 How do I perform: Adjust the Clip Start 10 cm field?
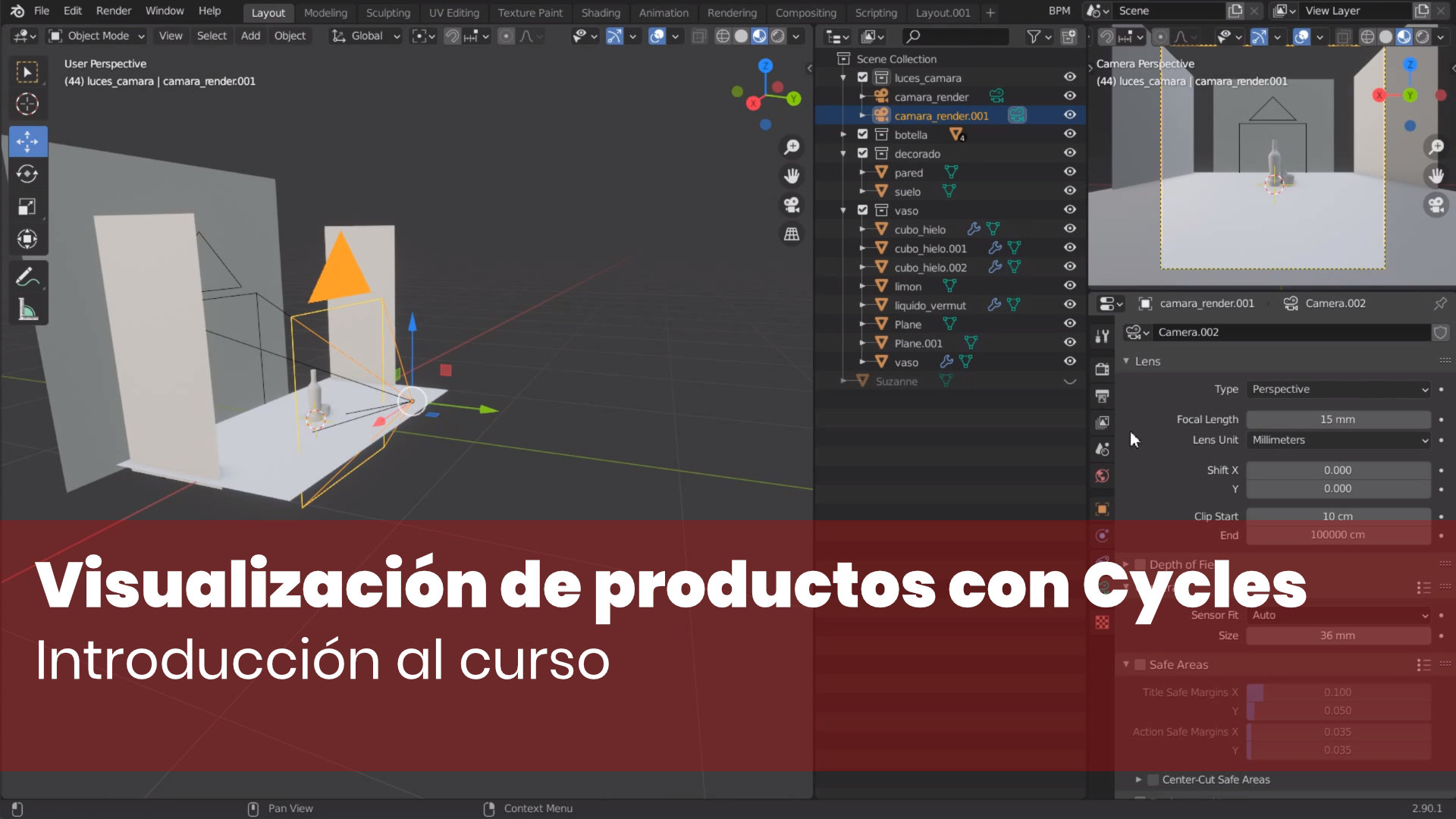[x=1338, y=516]
